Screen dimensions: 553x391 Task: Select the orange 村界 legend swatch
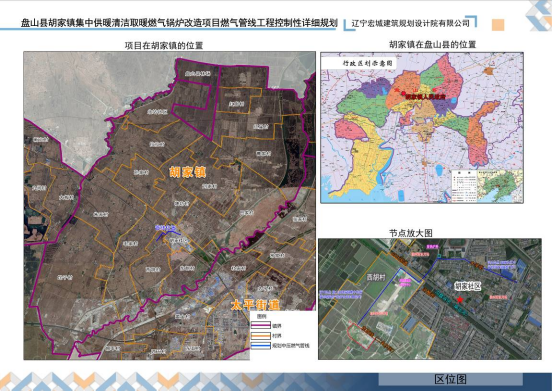[261, 335]
